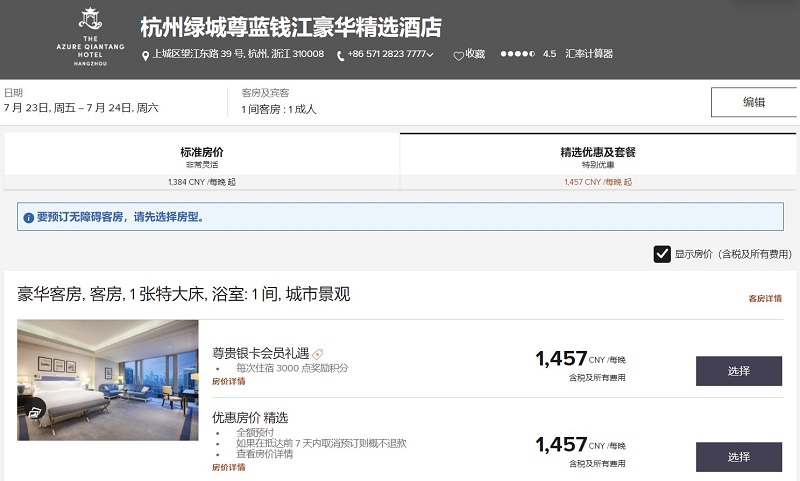Click the deluxe room photo thumbnail
Screen dimensions: 800x481
[108, 380]
